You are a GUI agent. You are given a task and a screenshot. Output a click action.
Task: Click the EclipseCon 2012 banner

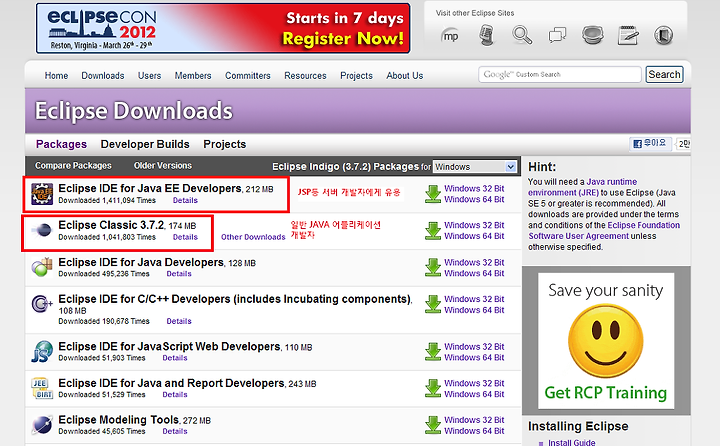click(x=223, y=28)
